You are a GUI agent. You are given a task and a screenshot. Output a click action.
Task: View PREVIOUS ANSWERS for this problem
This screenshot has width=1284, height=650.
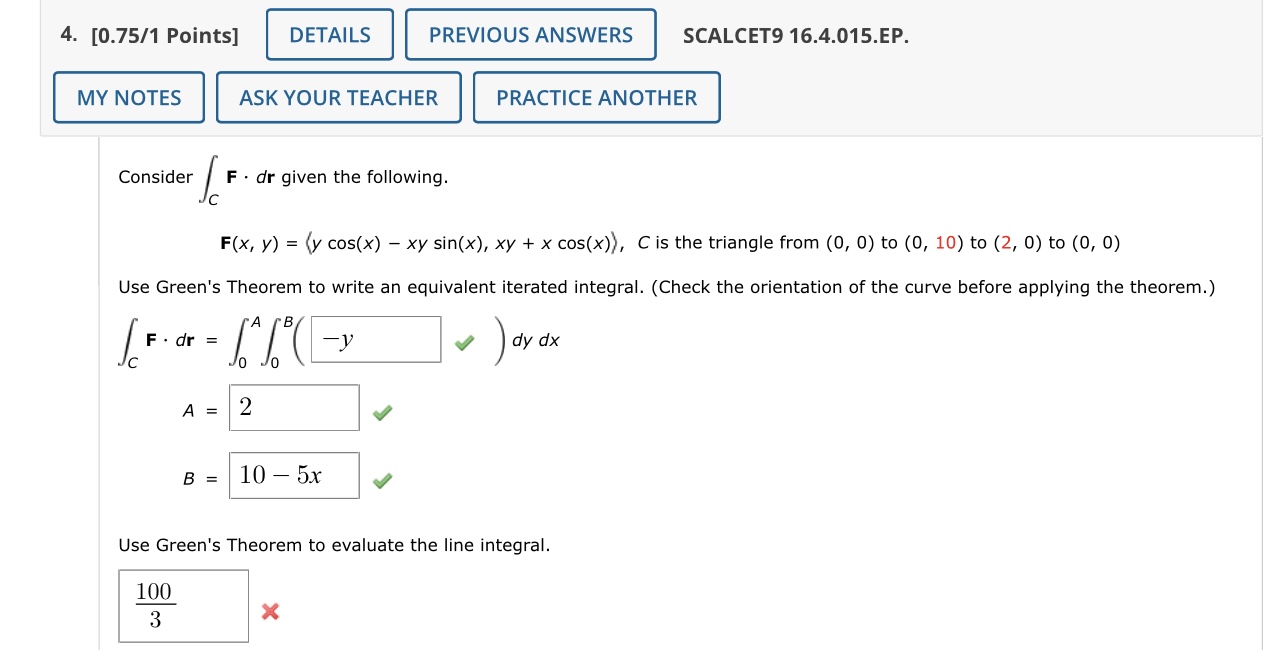[530, 34]
